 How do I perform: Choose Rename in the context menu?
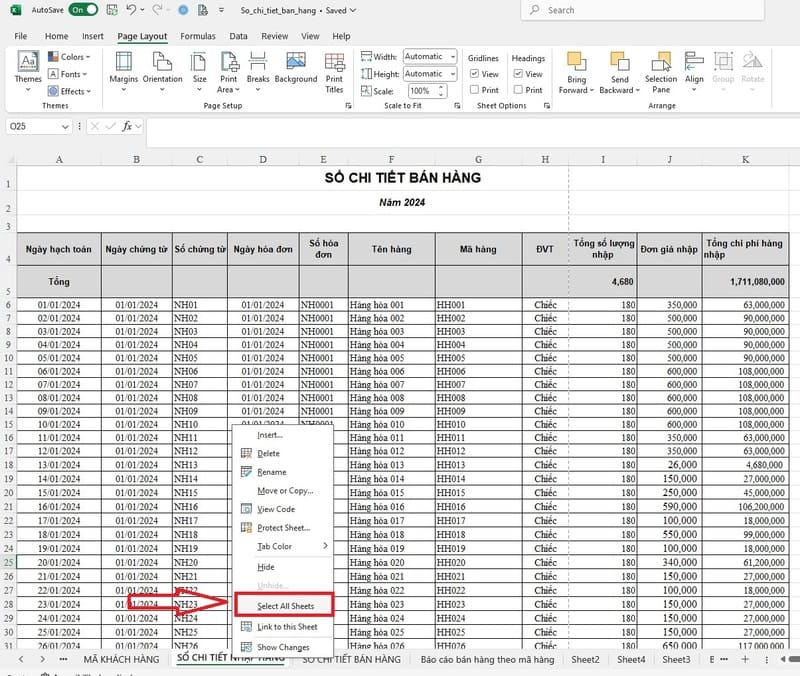coord(283,472)
